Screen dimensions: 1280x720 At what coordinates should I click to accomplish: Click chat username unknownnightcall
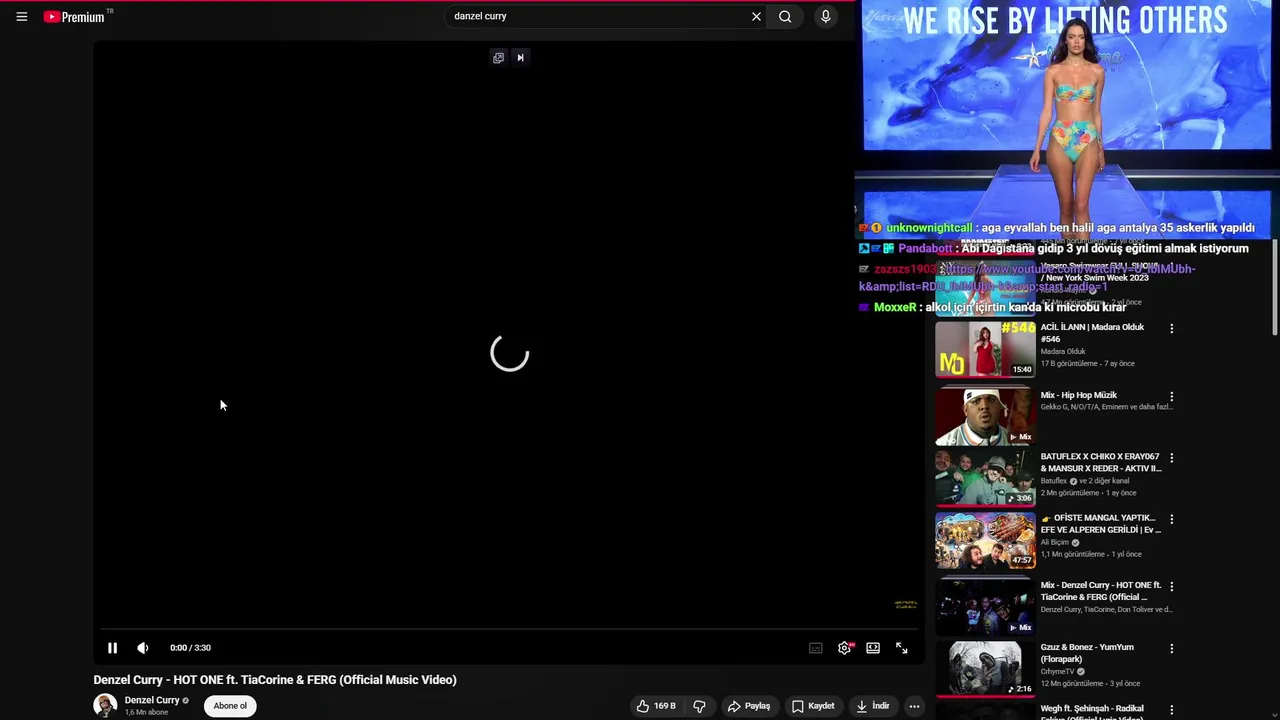929,228
